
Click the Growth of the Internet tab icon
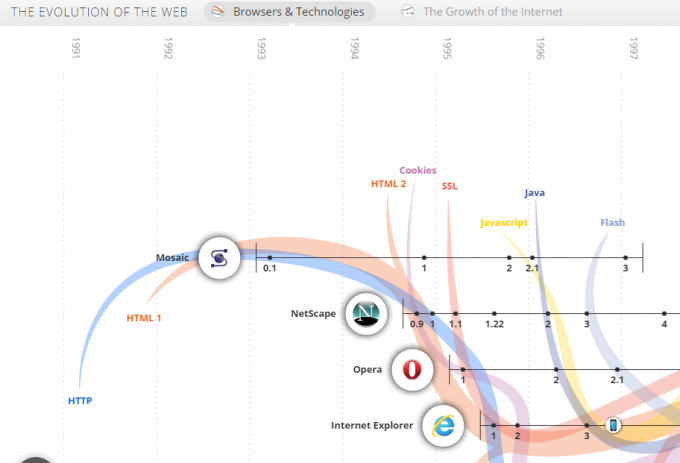coord(408,11)
